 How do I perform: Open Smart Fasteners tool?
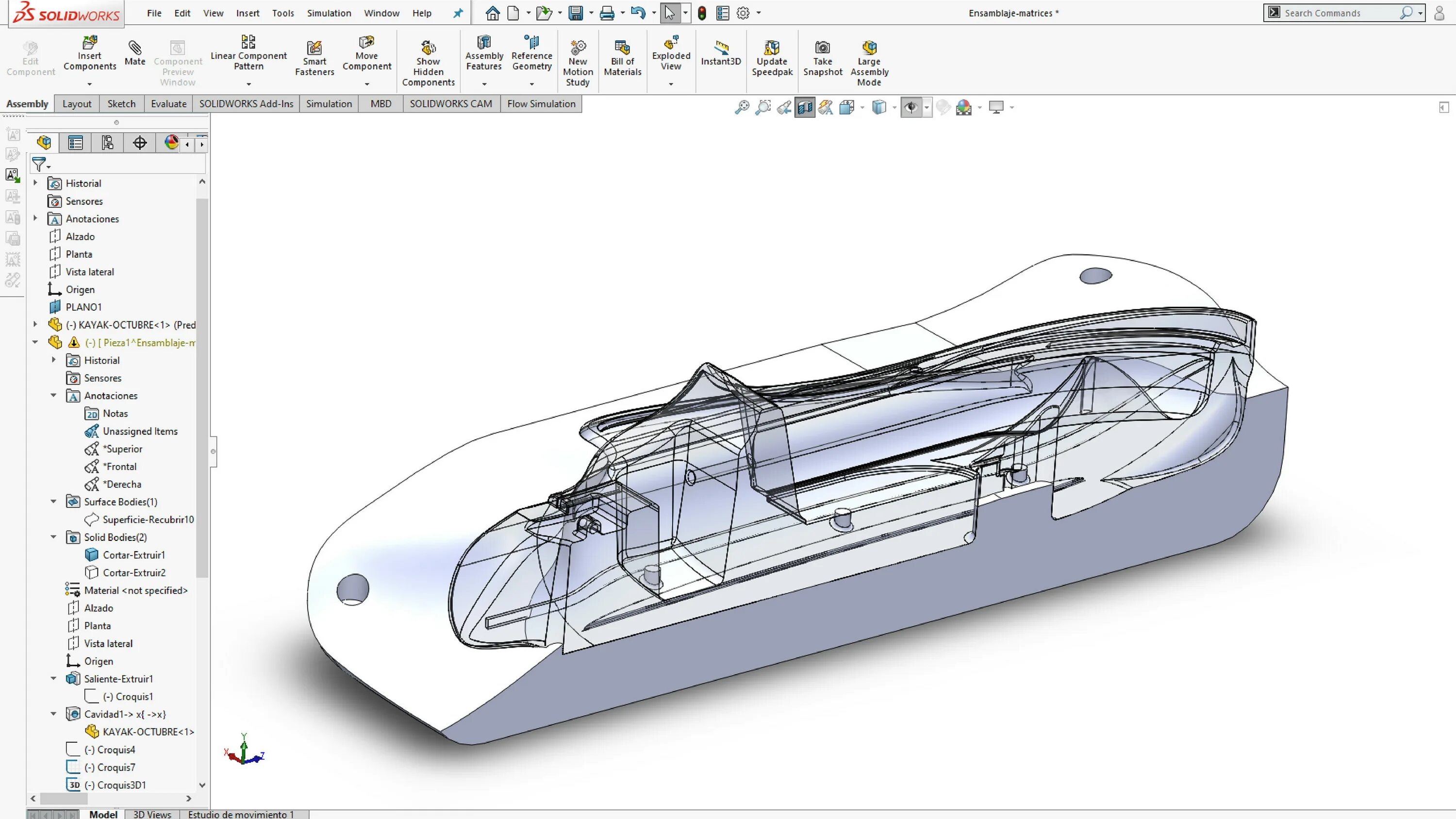314,48
